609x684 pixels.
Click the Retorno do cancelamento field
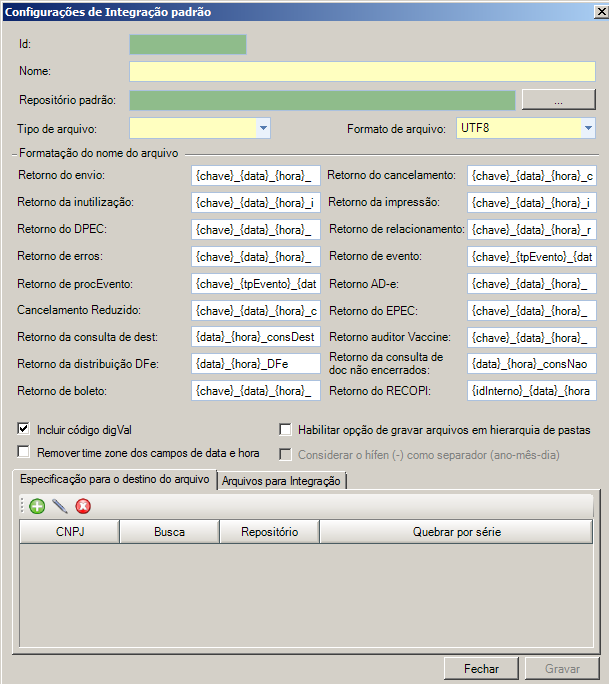pos(531,175)
